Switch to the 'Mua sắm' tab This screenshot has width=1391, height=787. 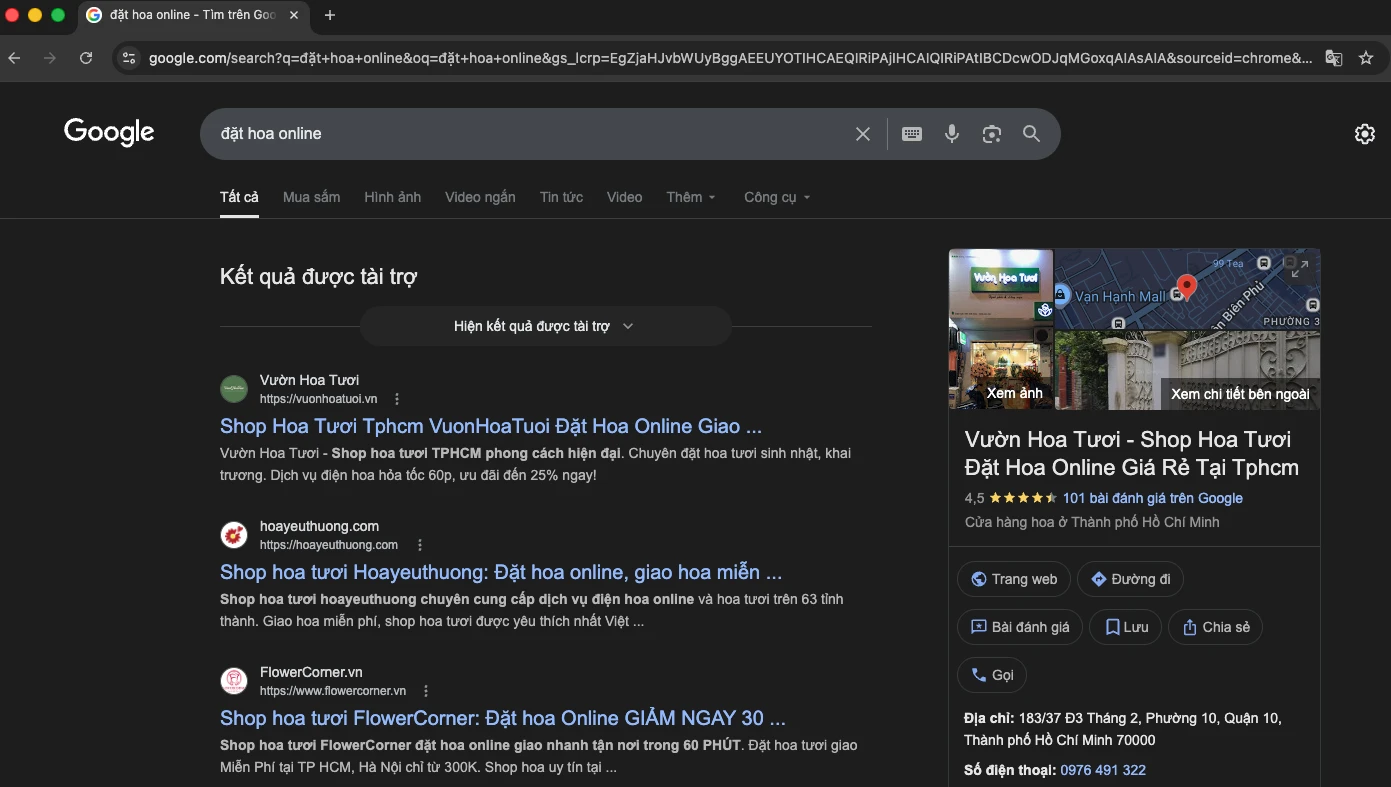(x=312, y=197)
